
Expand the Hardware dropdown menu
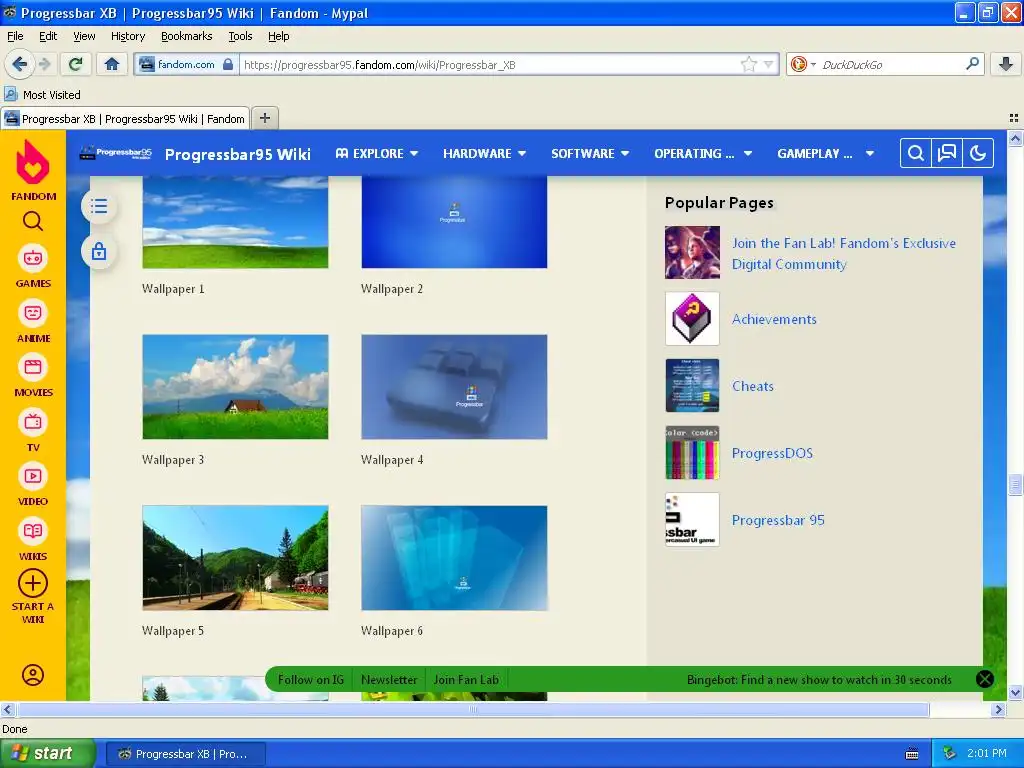(485, 153)
